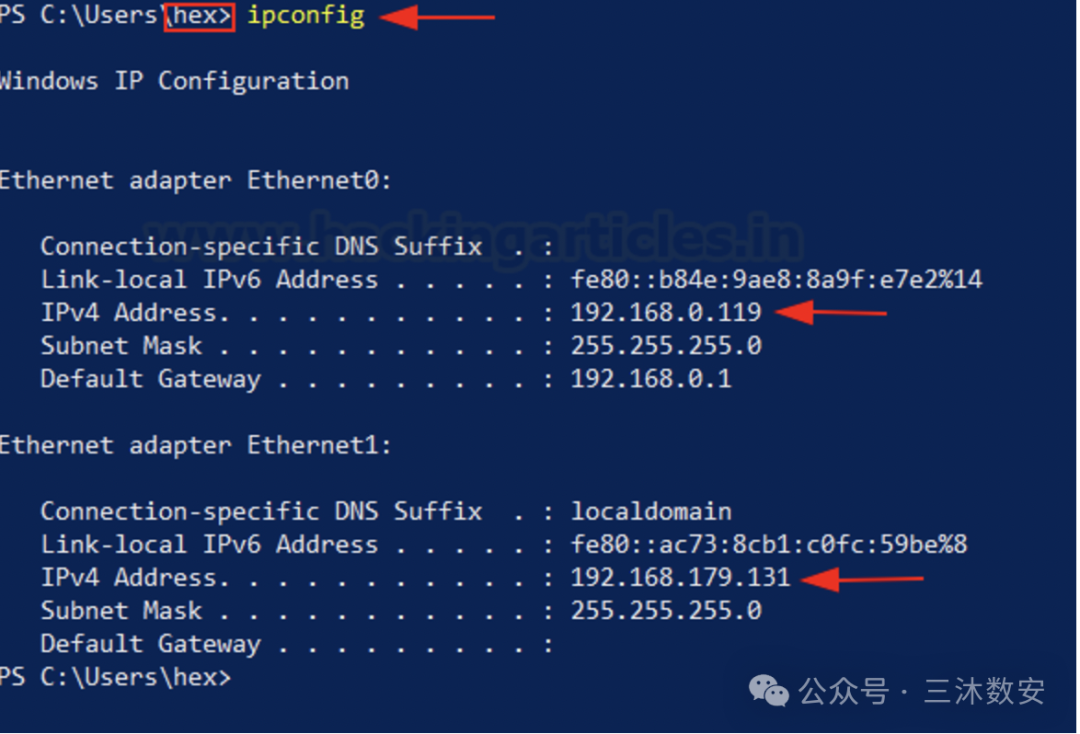1080x734 pixels.
Task: Click the IPv6 address ending in e7e2%14
Action: 776,280
